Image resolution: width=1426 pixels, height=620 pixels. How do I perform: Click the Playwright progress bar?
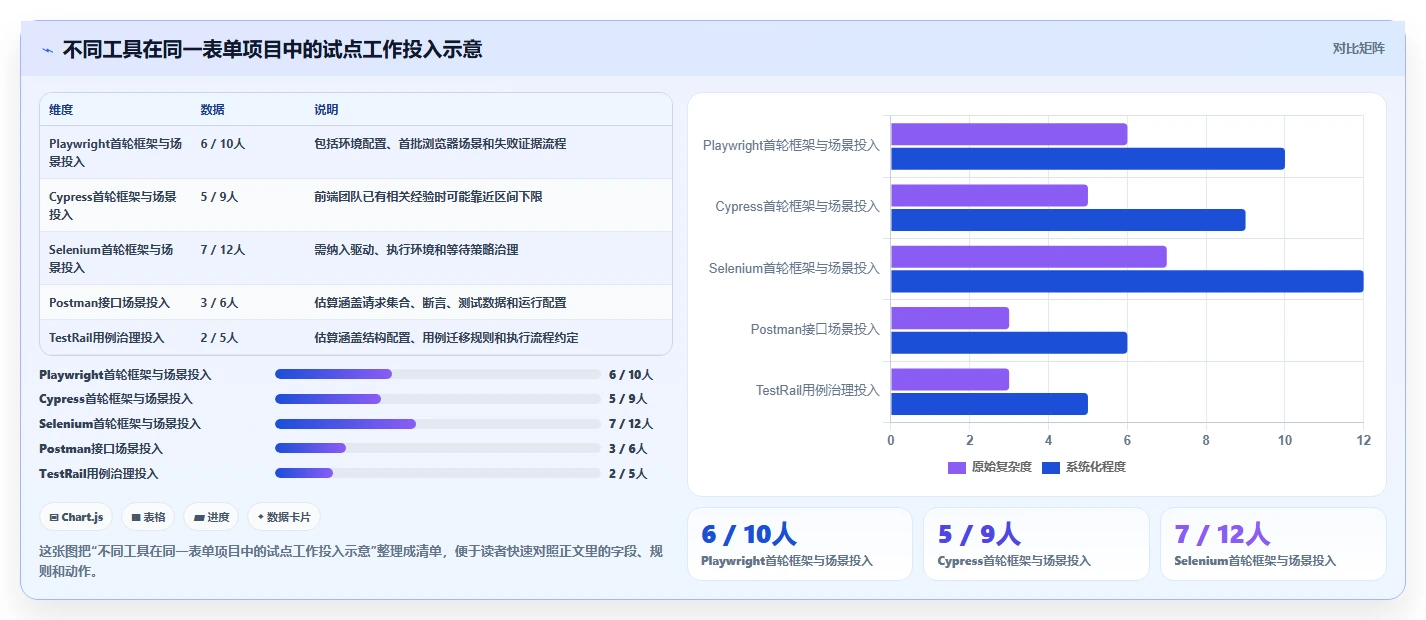tap(438, 374)
